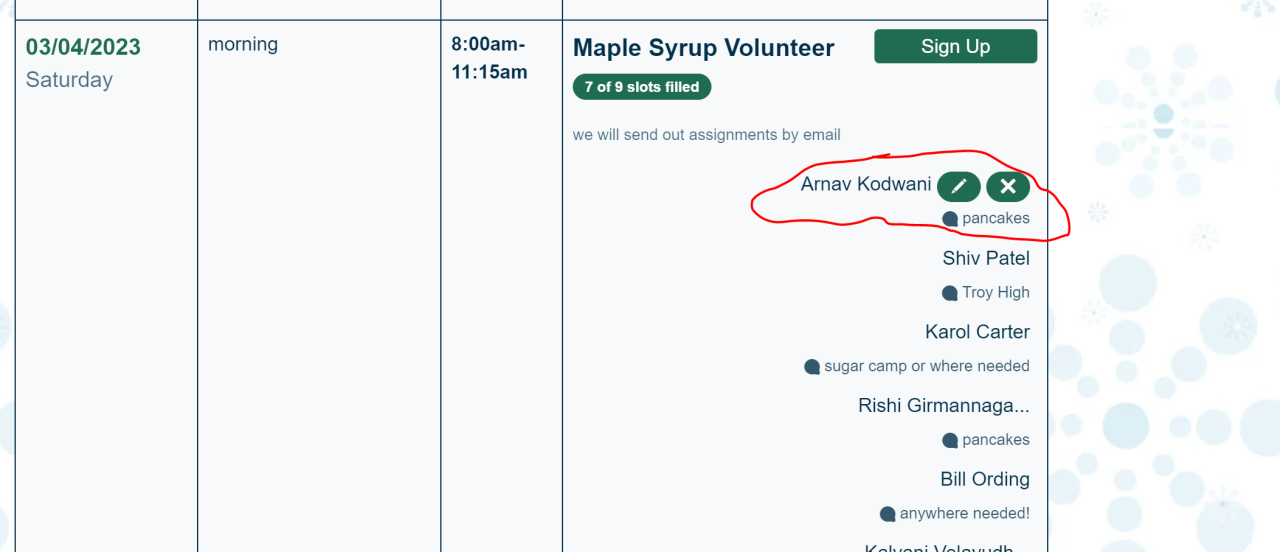Click the morning label
This screenshot has width=1280, height=552.
click(243, 44)
